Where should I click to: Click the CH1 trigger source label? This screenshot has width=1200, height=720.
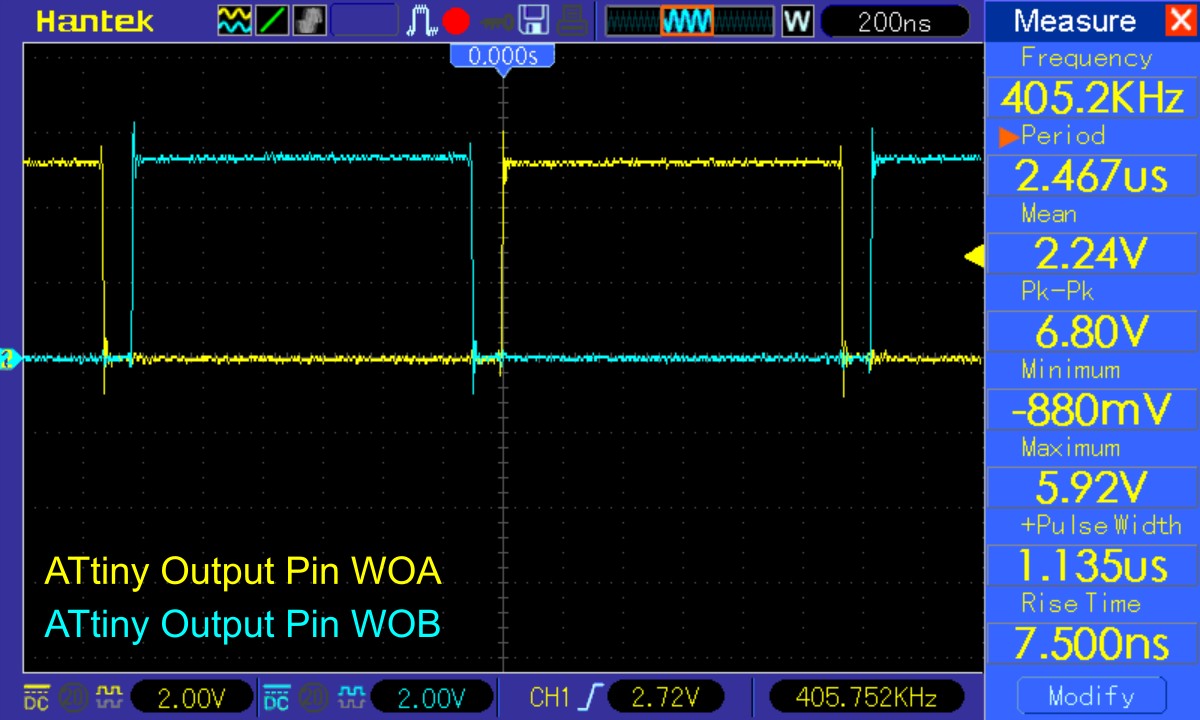[x=548, y=696]
